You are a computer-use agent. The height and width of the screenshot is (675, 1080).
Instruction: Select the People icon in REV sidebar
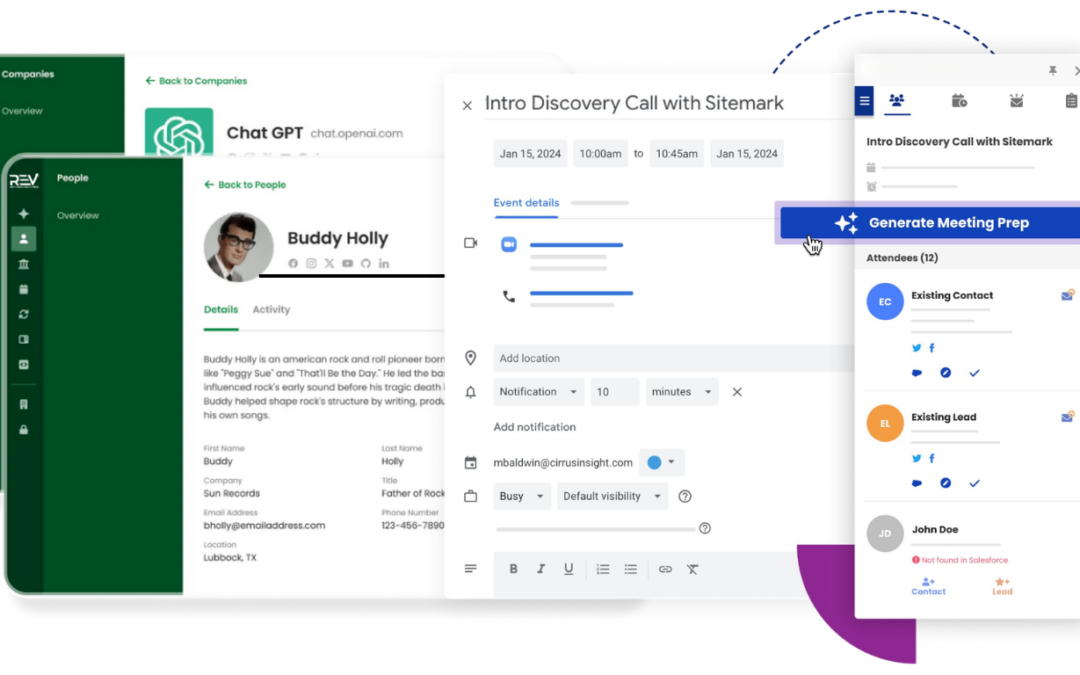tap(23, 239)
